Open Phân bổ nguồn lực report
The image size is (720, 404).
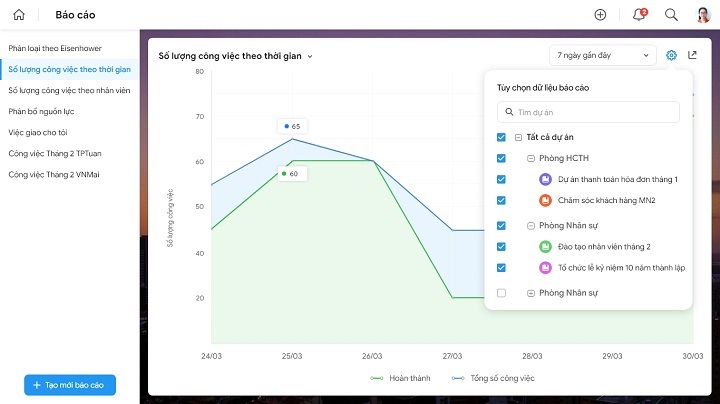coord(41,111)
